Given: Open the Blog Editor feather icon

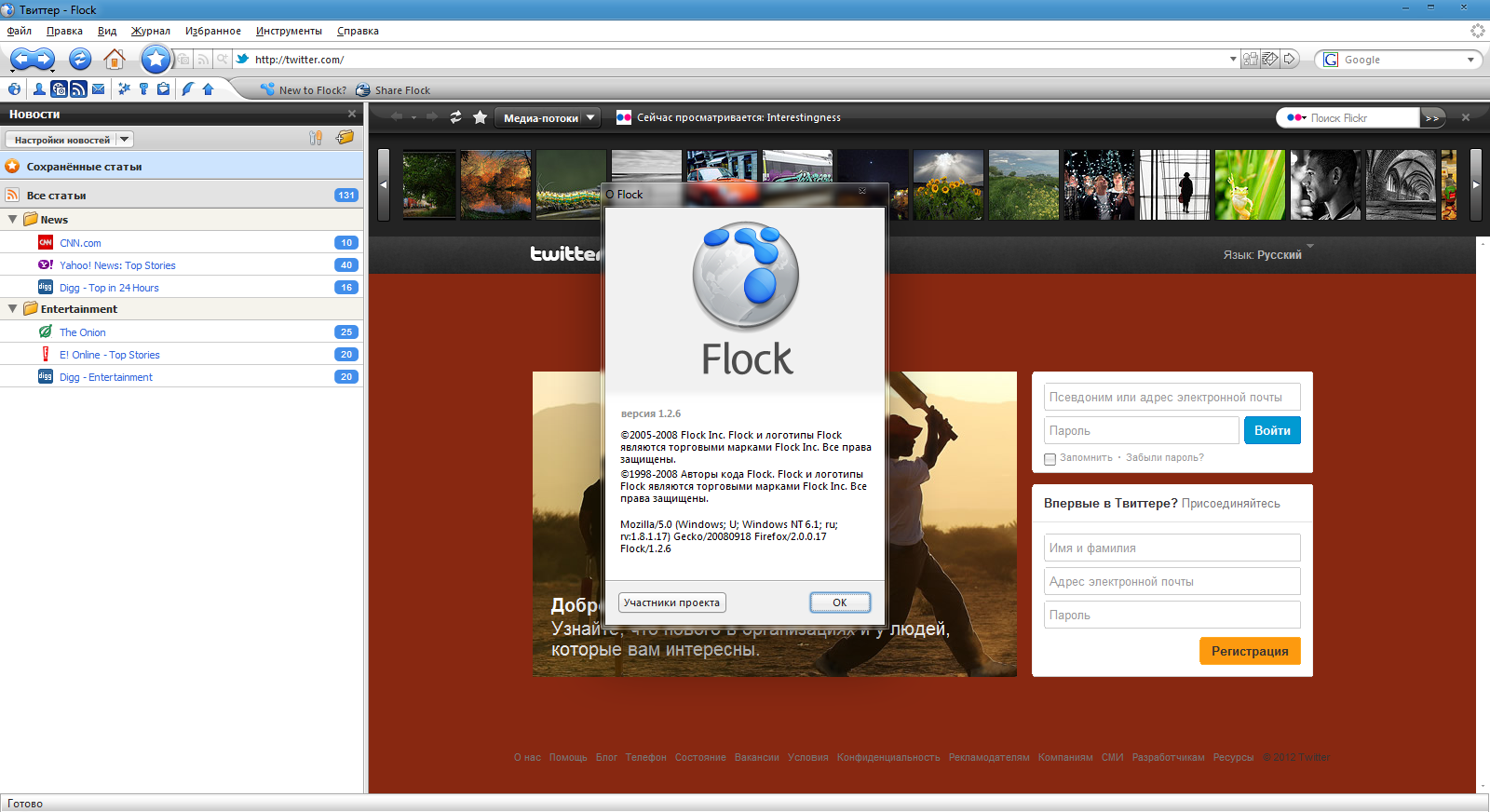Looking at the screenshot, I should click(x=188, y=89).
